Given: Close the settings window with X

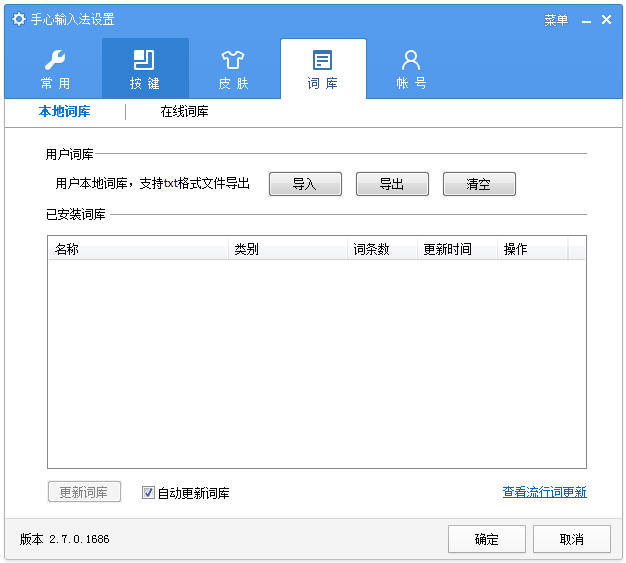Looking at the screenshot, I should pos(606,20).
